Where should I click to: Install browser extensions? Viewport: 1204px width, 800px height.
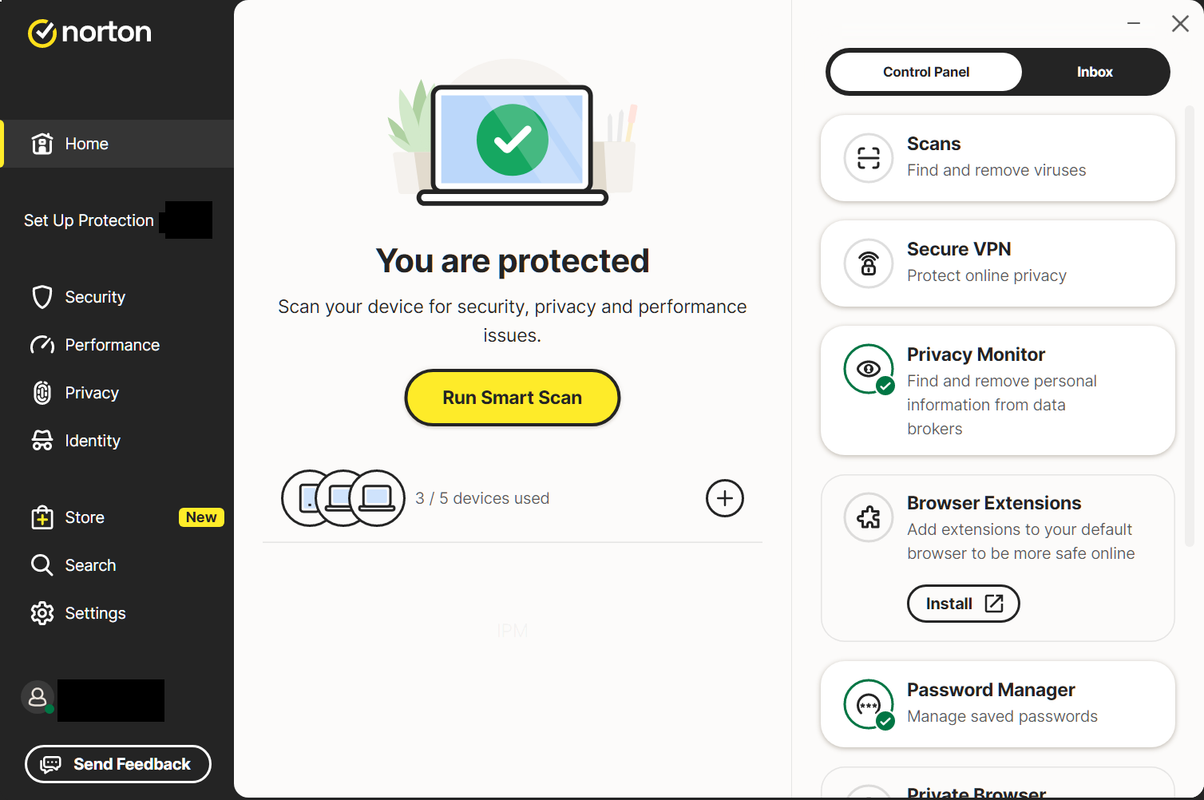(963, 604)
